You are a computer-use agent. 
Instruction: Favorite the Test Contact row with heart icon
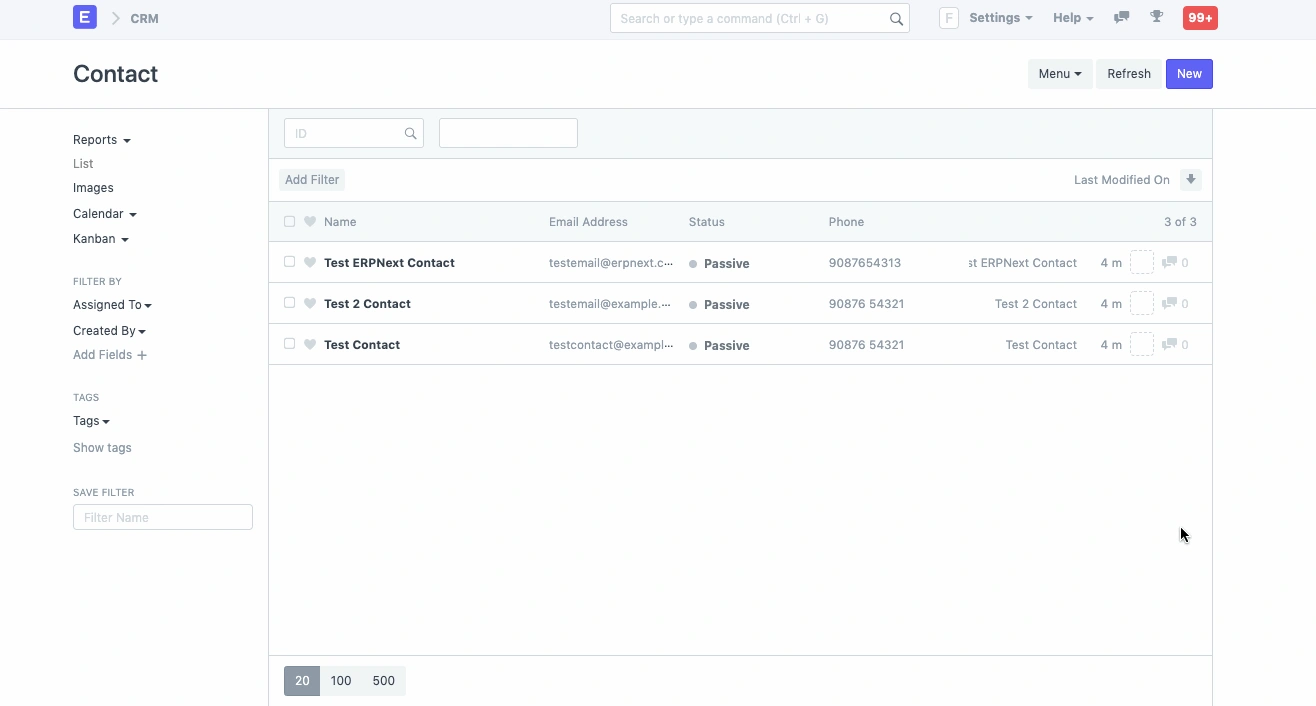pos(310,344)
